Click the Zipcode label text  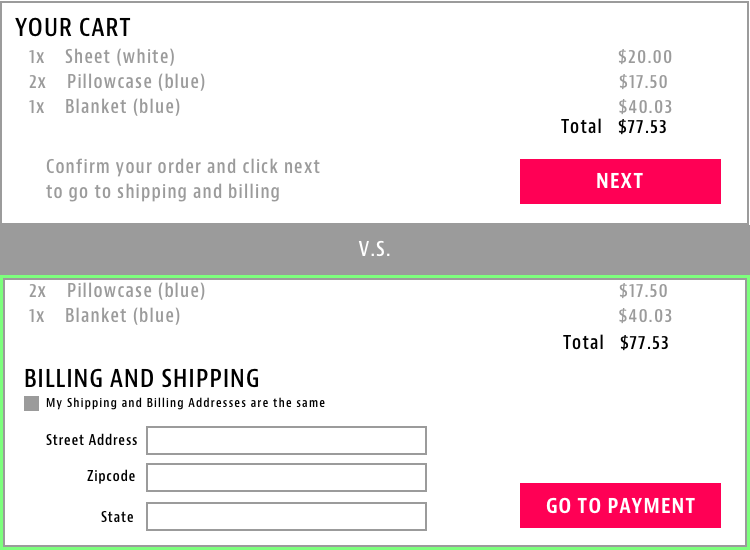(111, 477)
